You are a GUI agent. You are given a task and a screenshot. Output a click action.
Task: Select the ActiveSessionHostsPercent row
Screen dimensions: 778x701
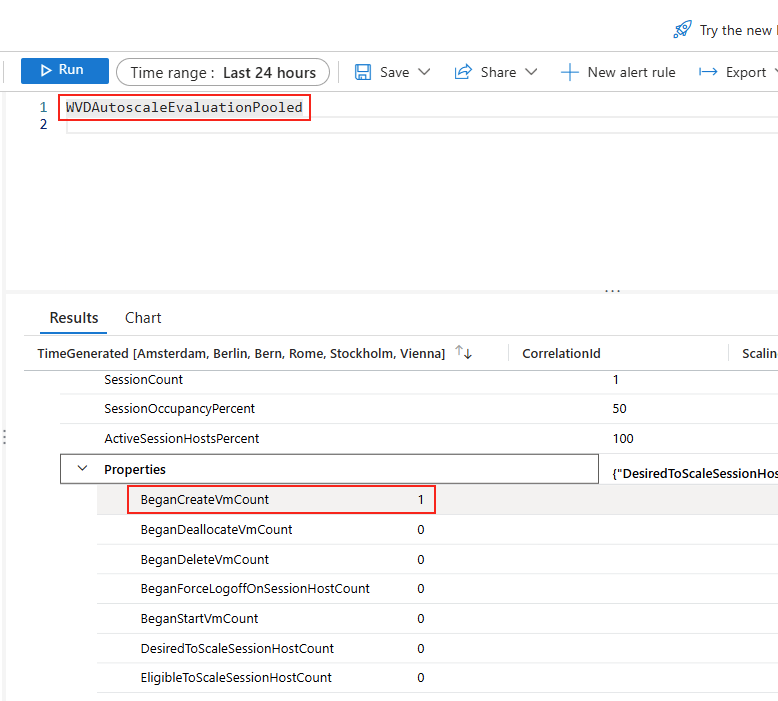(419, 439)
